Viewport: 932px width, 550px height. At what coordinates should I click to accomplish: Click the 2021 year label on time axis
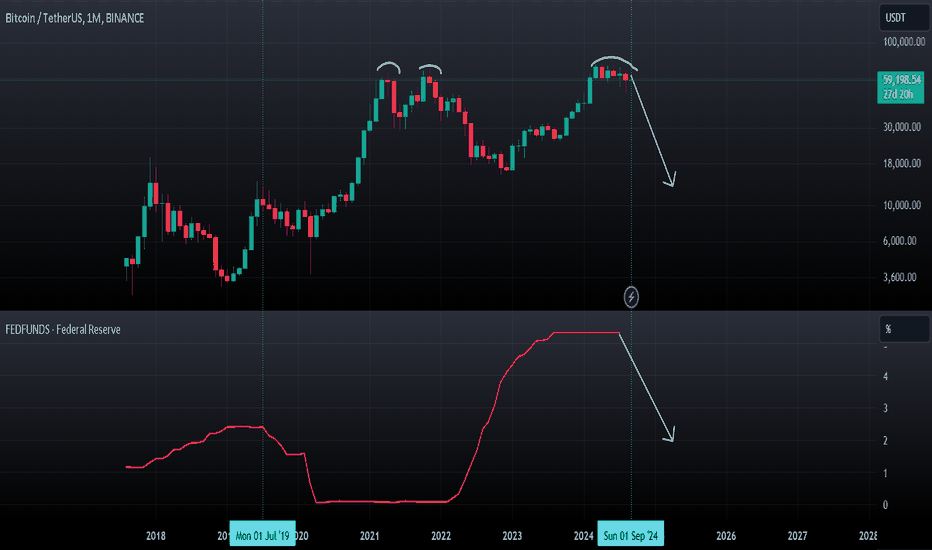[369, 536]
